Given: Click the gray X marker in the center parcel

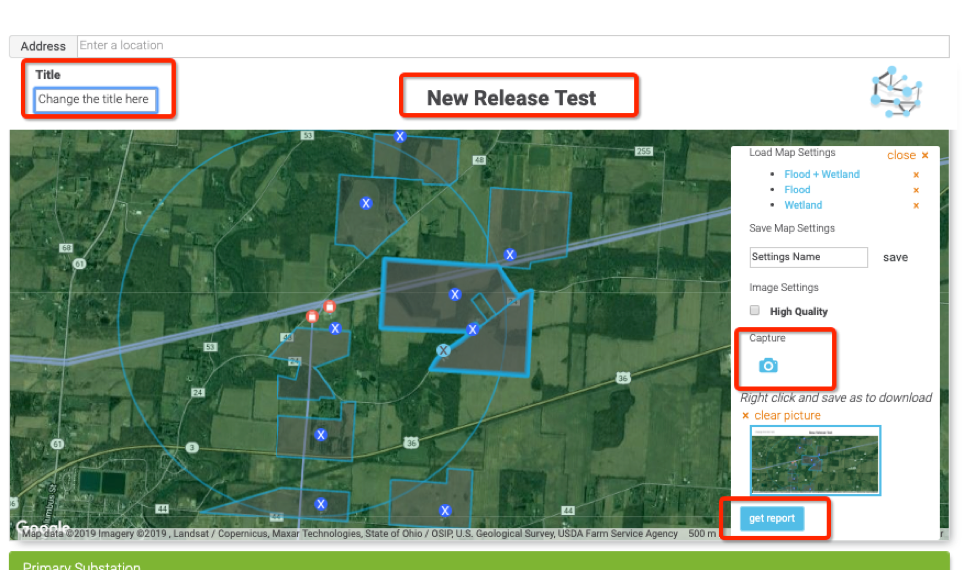Looking at the screenshot, I should click(443, 350).
